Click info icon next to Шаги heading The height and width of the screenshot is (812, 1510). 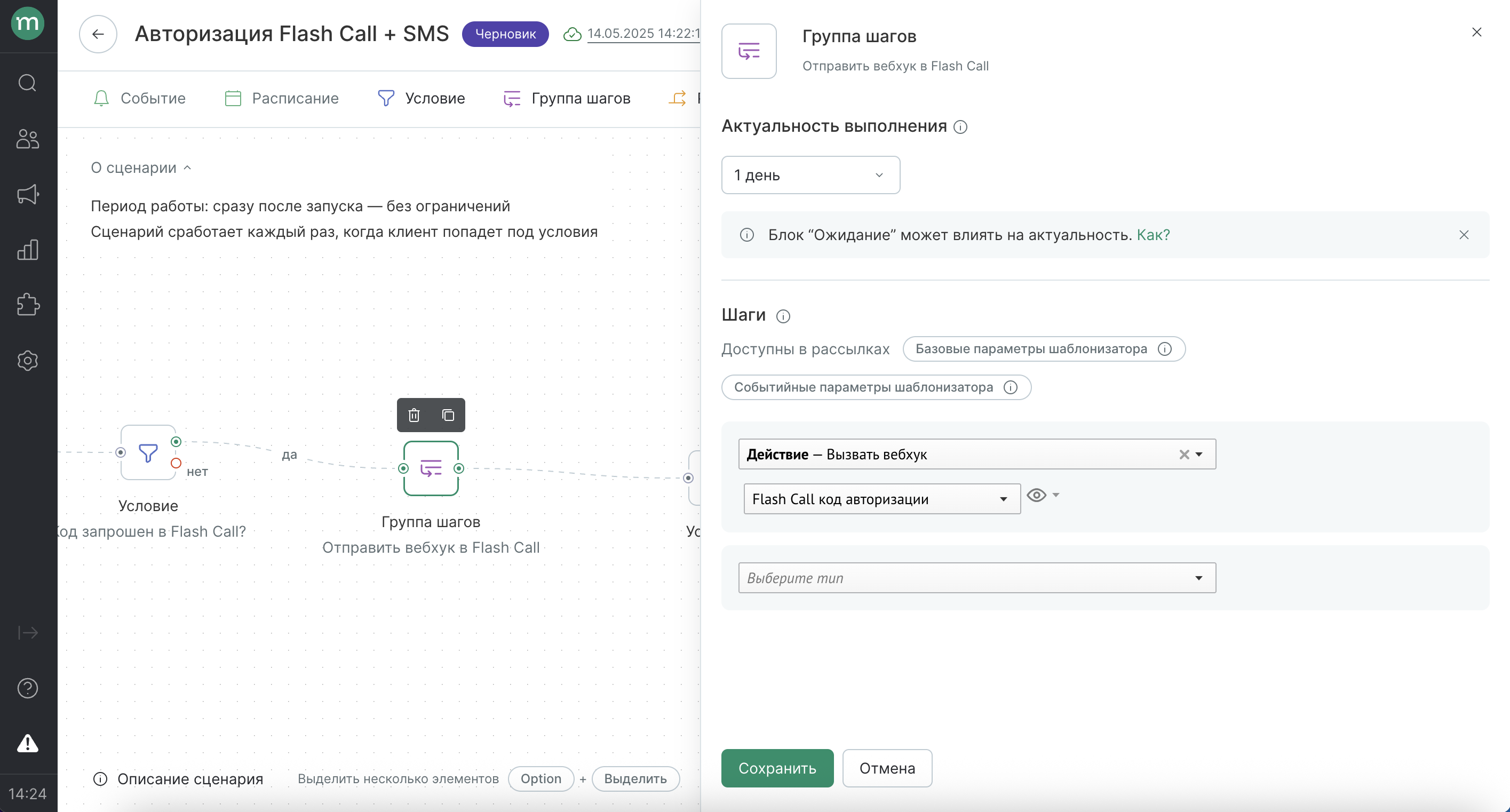click(x=783, y=316)
